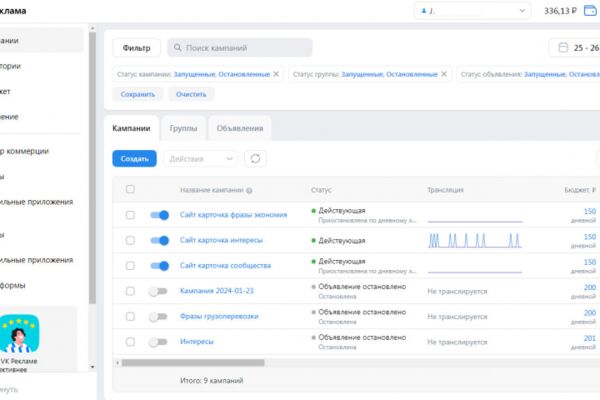This screenshot has width=600, height=400.
Task: Open the Центр коммерции sidebar item
Action: click(x=24, y=151)
